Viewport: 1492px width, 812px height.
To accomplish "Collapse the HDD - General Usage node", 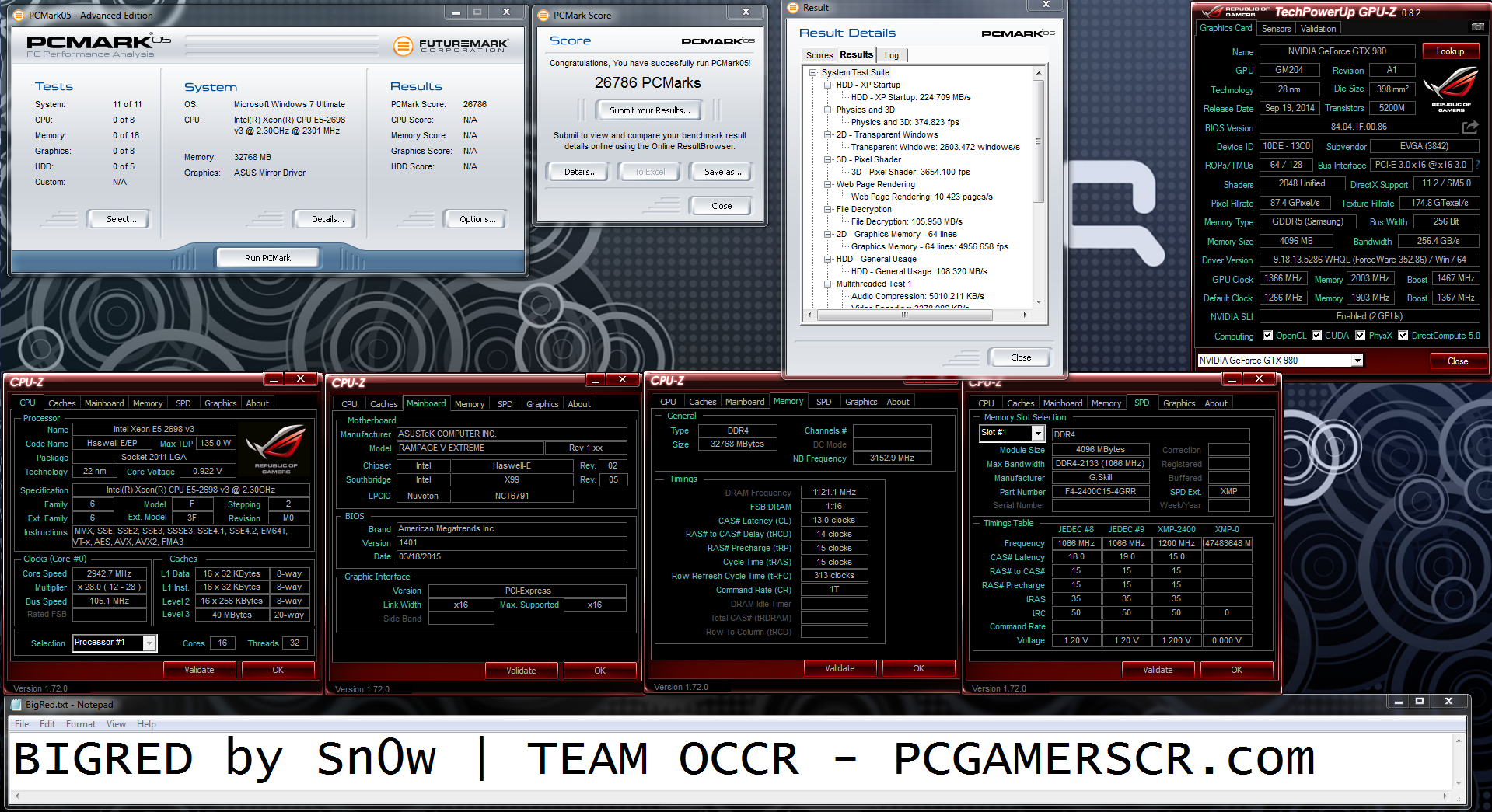I will tap(828, 259).
